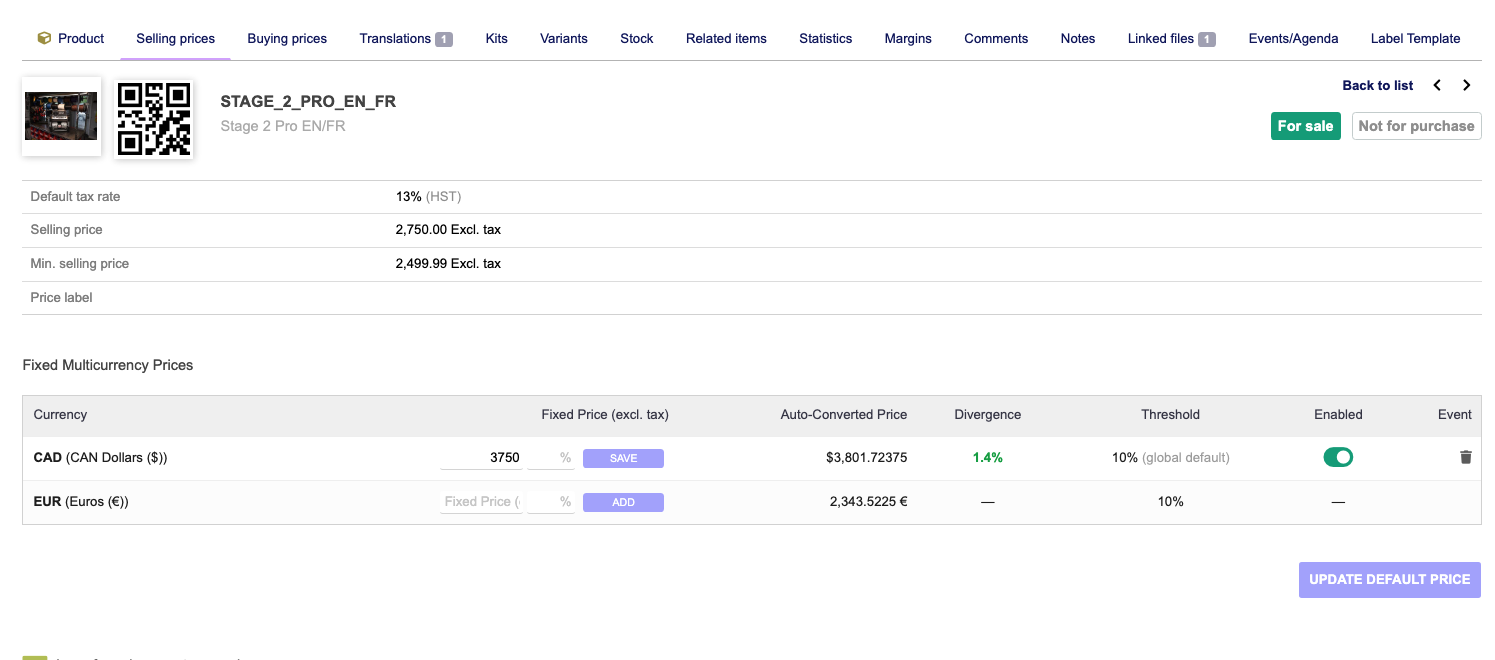This screenshot has height=660, width=1495.
Task: Click SAVE button for CAD price
Action: pyautogui.click(x=623, y=458)
